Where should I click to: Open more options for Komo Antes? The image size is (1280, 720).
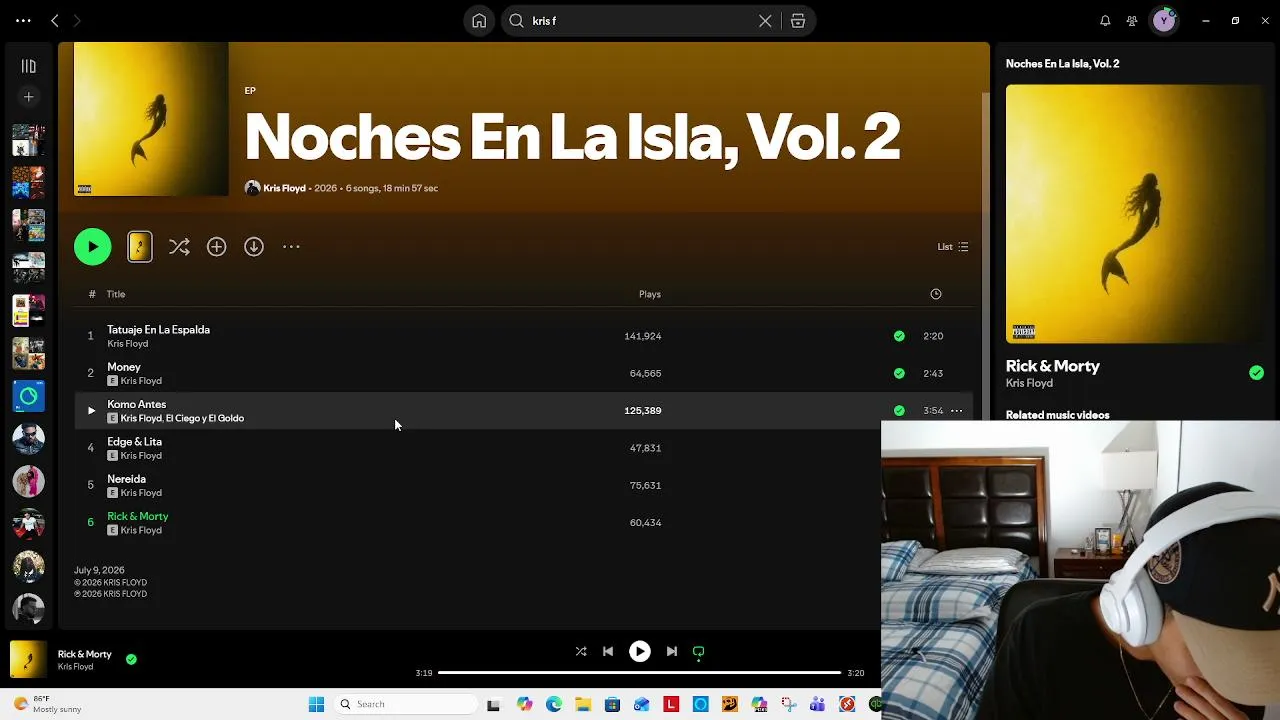tap(957, 410)
